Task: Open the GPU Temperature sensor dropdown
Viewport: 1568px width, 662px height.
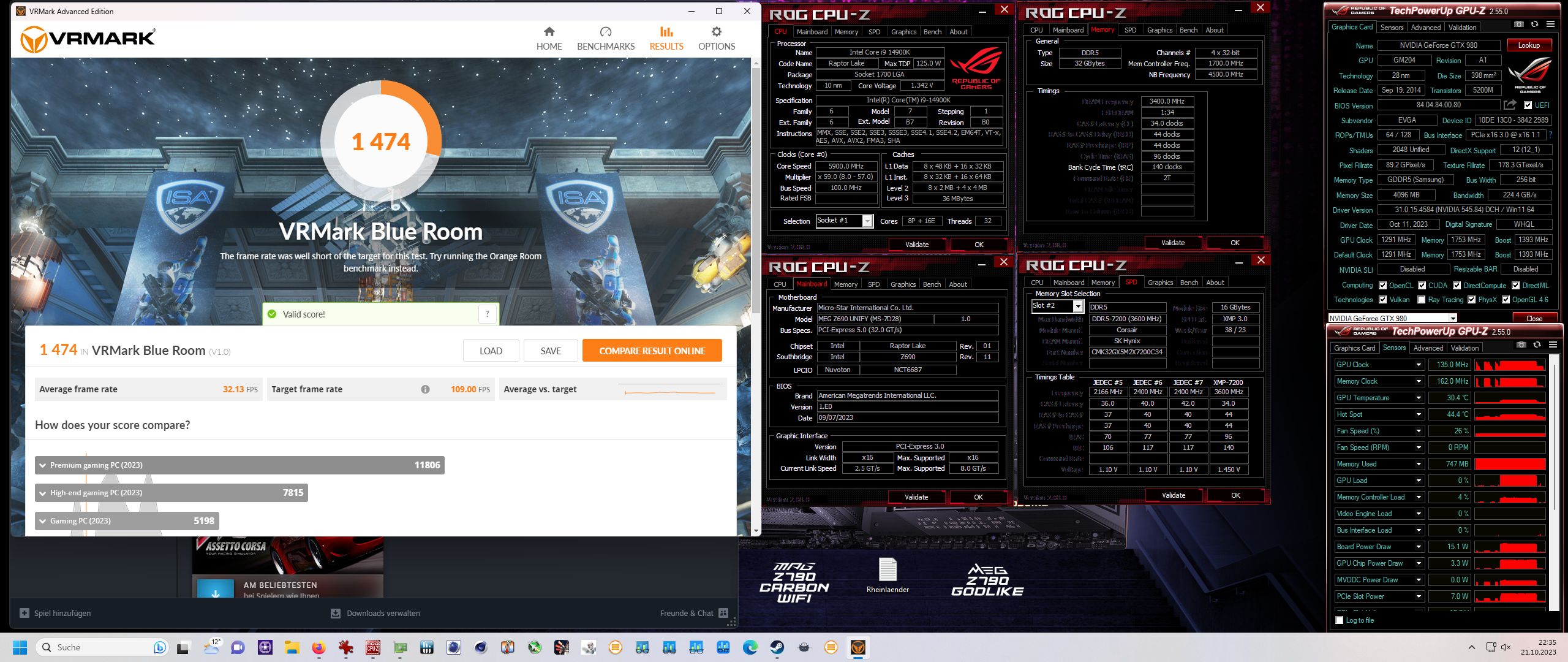Action: [x=1419, y=398]
